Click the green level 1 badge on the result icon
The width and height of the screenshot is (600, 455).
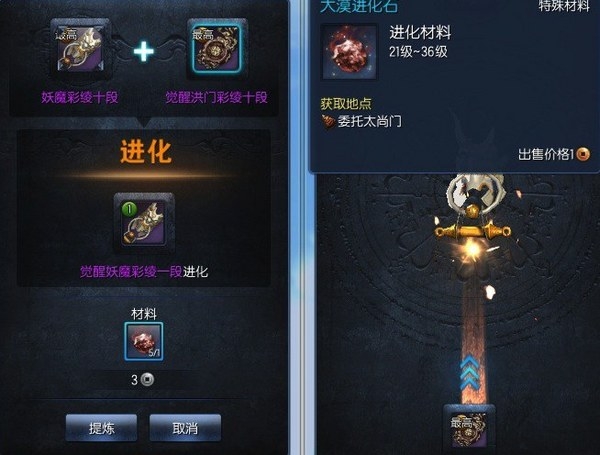[x=129, y=209]
